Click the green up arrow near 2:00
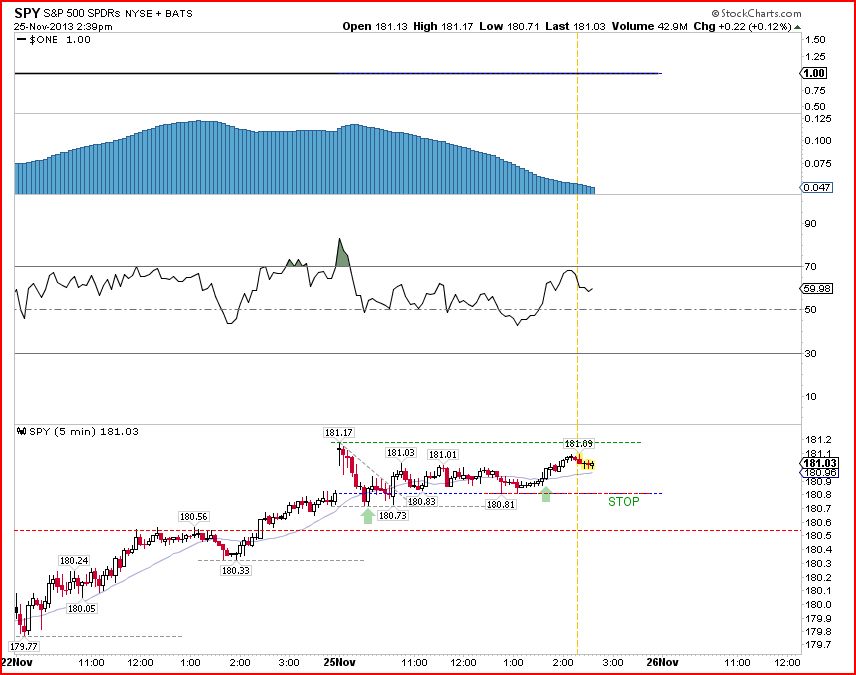Viewport: 856px width, 675px height. coord(545,494)
